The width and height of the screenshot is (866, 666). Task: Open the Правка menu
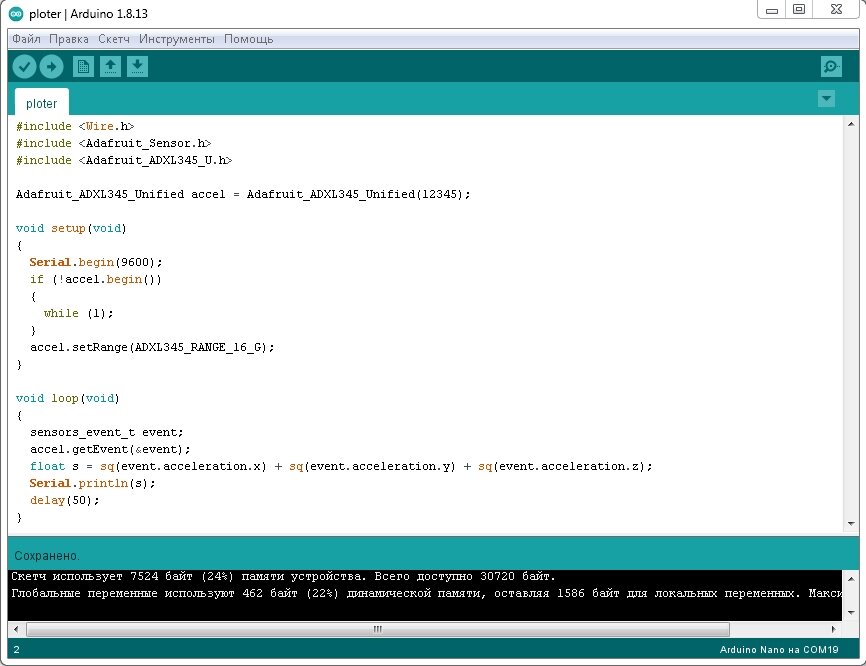(x=69, y=39)
